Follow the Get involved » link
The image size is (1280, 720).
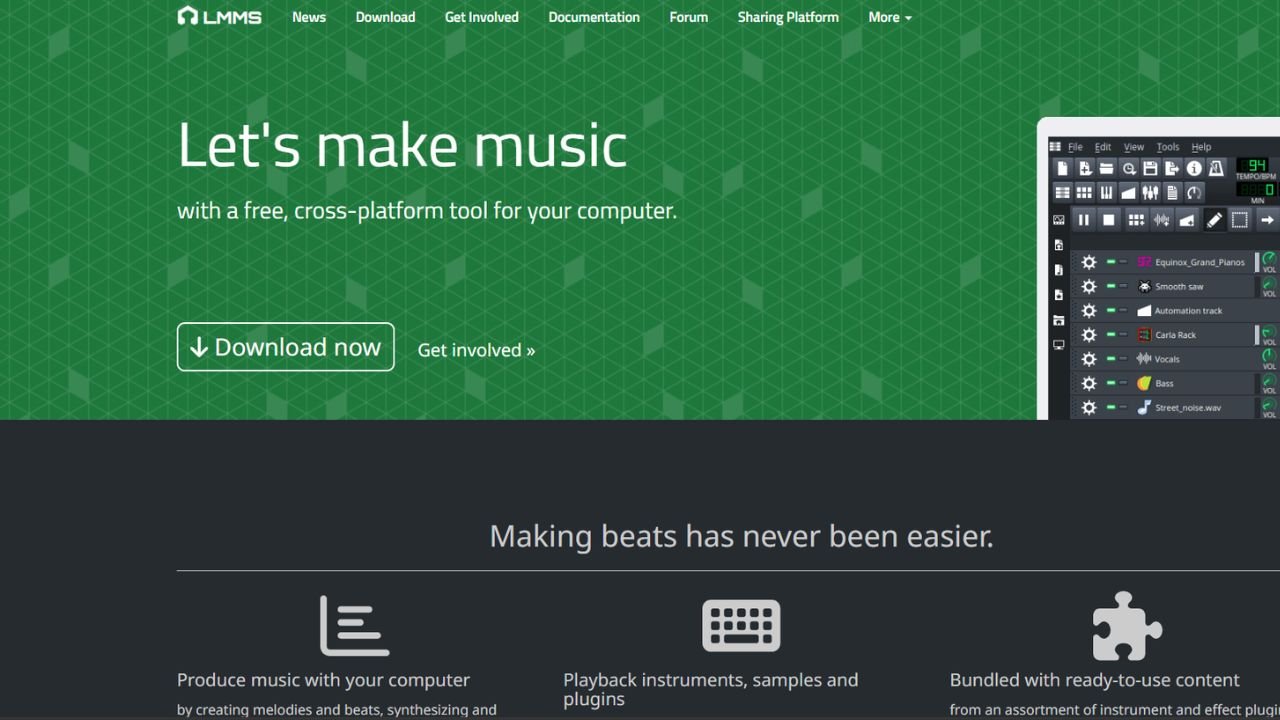click(x=476, y=350)
